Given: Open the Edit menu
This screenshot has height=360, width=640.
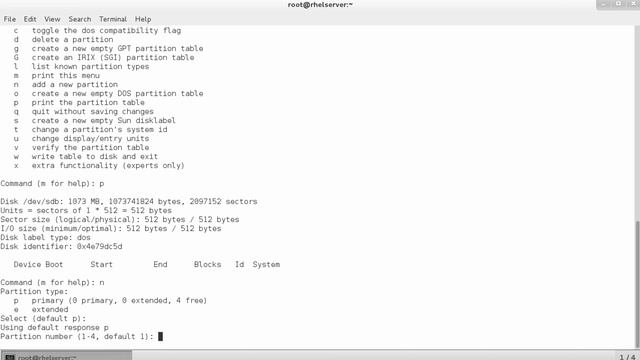Looking at the screenshot, I should pyautogui.click(x=30, y=19).
